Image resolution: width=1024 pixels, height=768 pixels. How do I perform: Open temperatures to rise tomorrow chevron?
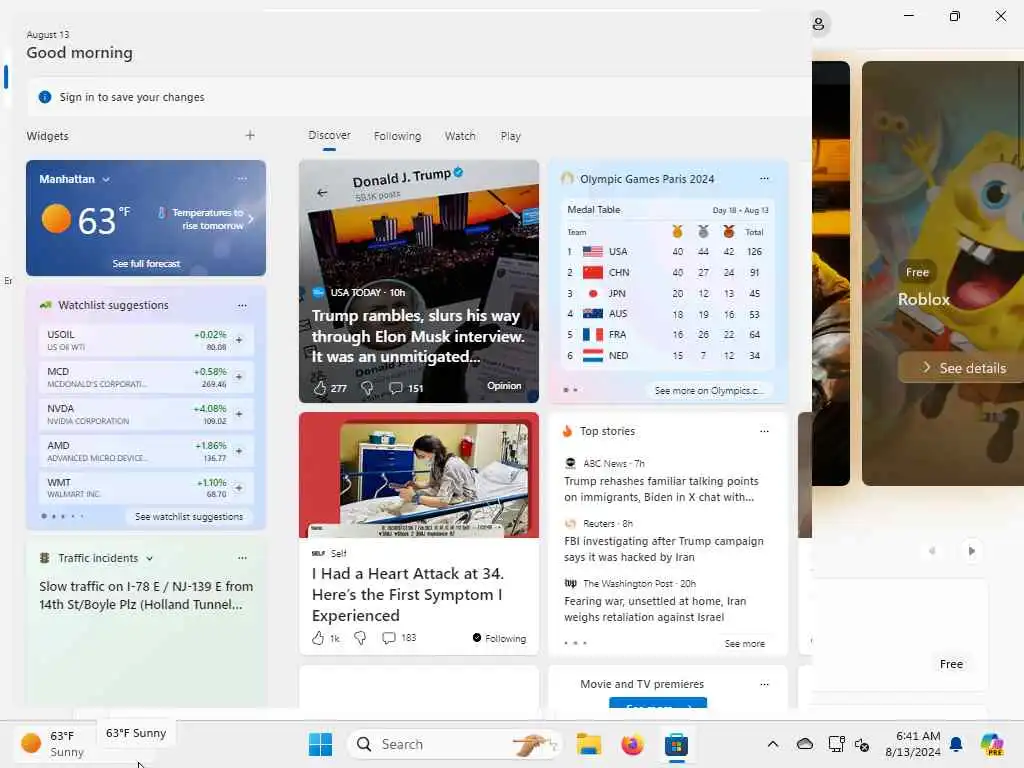(x=251, y=219)
